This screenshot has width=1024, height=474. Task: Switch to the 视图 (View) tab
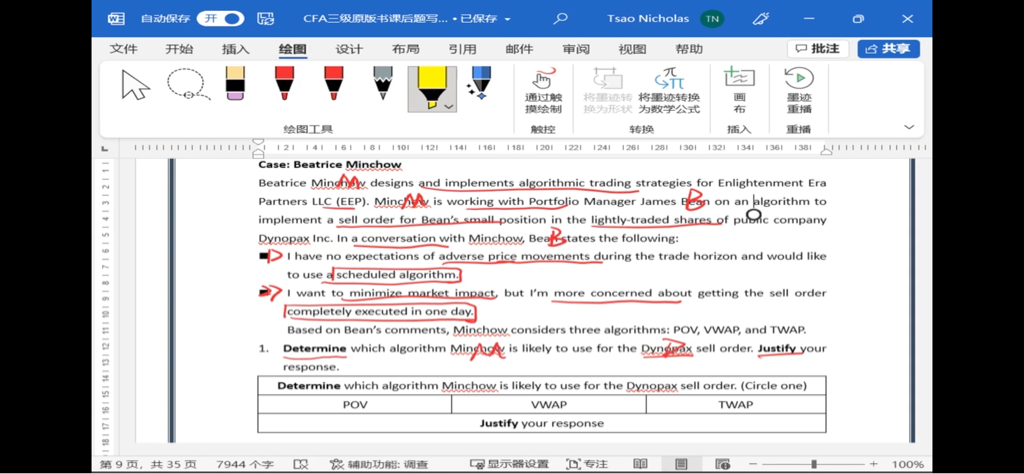click(632, 49)
